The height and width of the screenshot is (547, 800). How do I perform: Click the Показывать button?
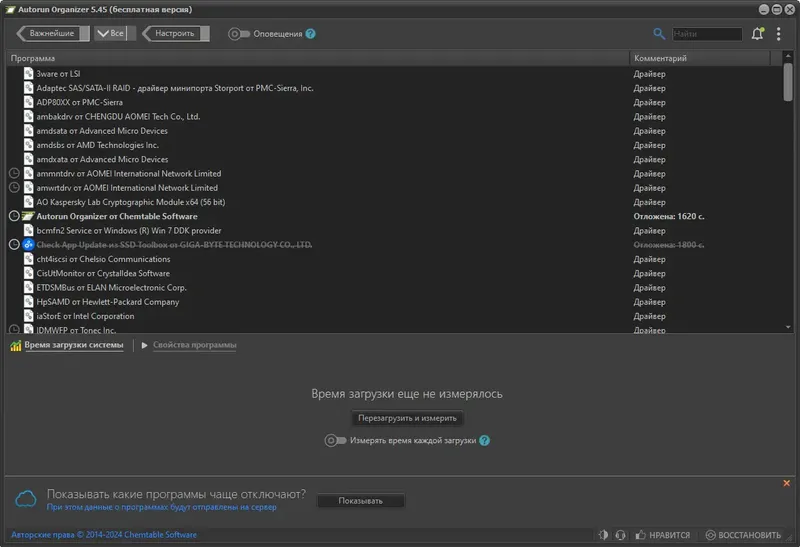tap(360, 501)
